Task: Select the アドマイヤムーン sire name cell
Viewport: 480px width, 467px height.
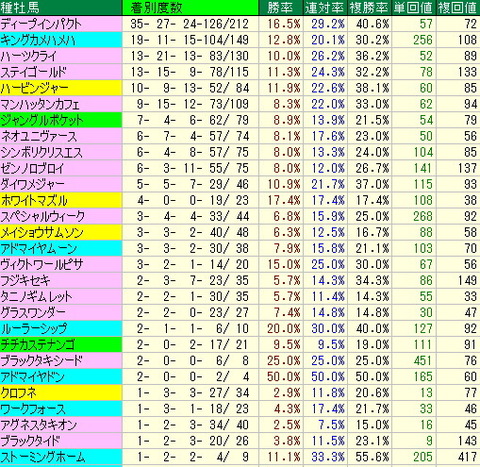Action: pos(61,248)
